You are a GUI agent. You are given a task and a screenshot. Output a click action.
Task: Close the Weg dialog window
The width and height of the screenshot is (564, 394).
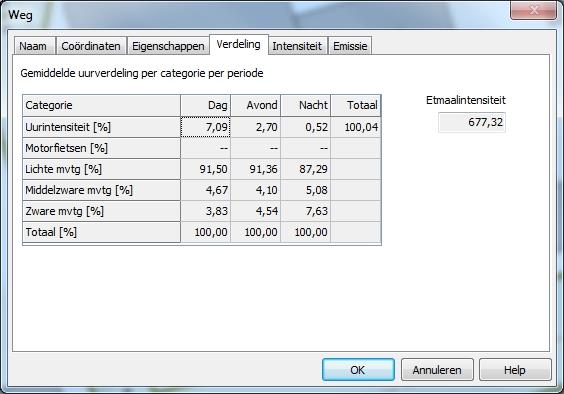click(x=533, y=10)
